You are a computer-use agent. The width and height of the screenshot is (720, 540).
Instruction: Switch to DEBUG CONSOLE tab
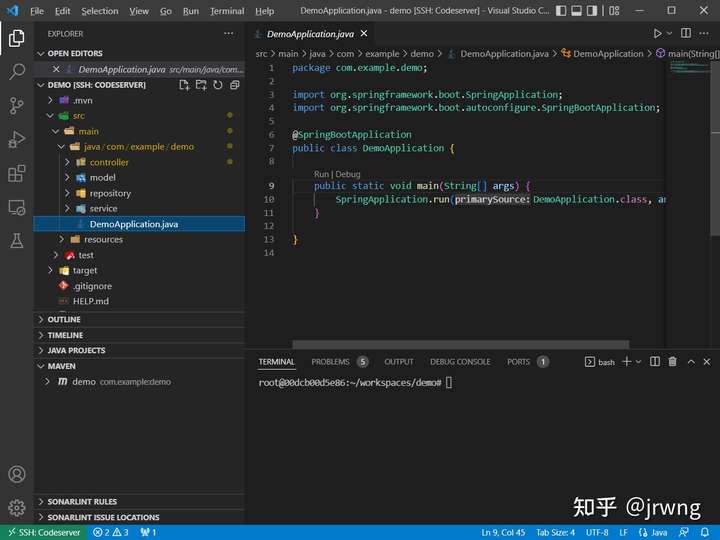[460, 362]
